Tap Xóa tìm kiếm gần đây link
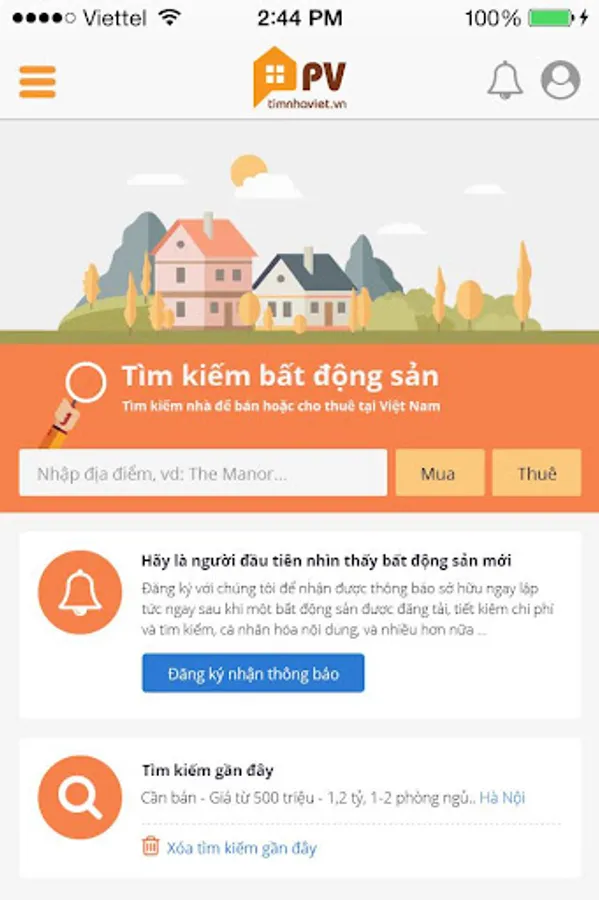599x900 pixels. tap(242, 848)
